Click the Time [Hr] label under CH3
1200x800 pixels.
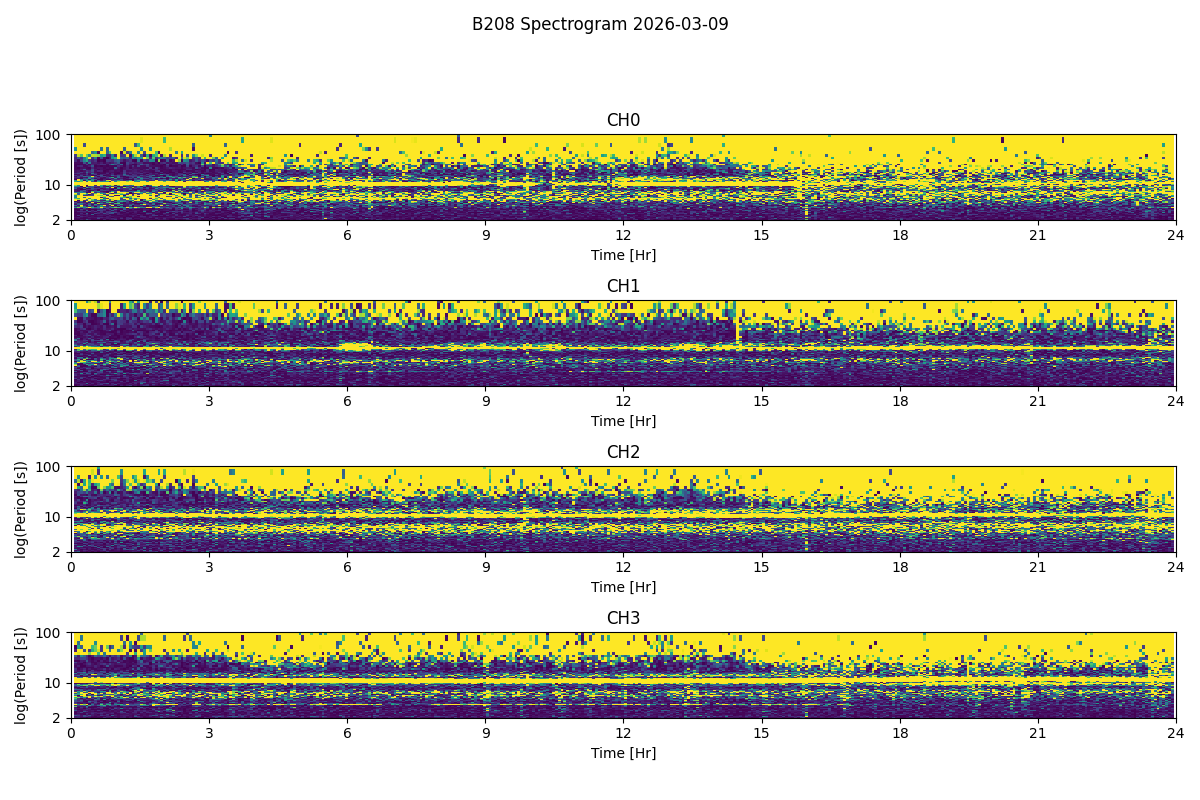(x=623, y=753)
